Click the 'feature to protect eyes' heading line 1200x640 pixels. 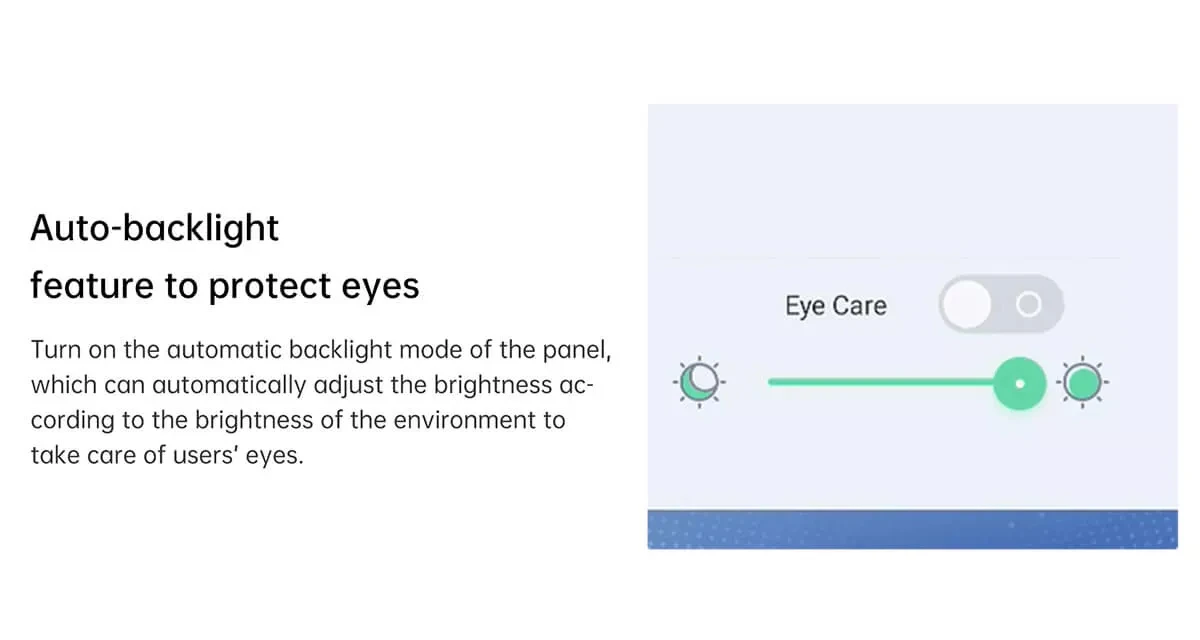pos(224,287)
